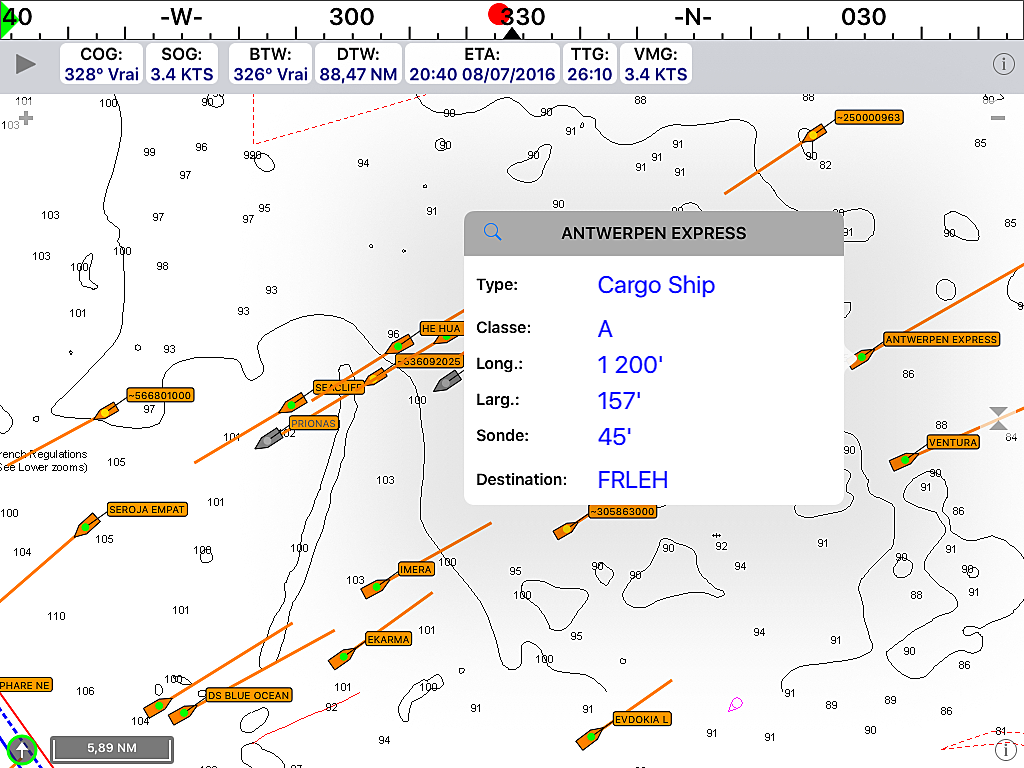Tap the Cargo Ship type value
The height and width of the screenshot is (768, 1024).
tap(656, 285)
